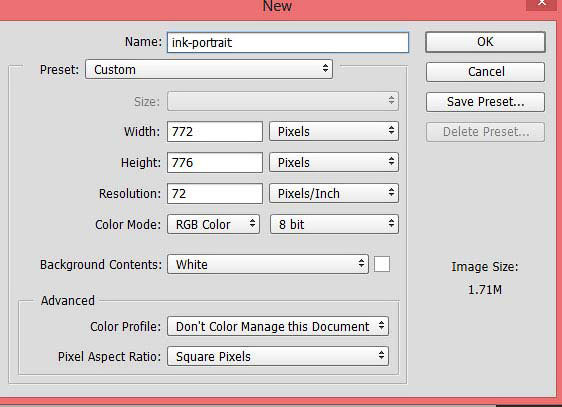Click the Delete Preset button

point(485,132)
